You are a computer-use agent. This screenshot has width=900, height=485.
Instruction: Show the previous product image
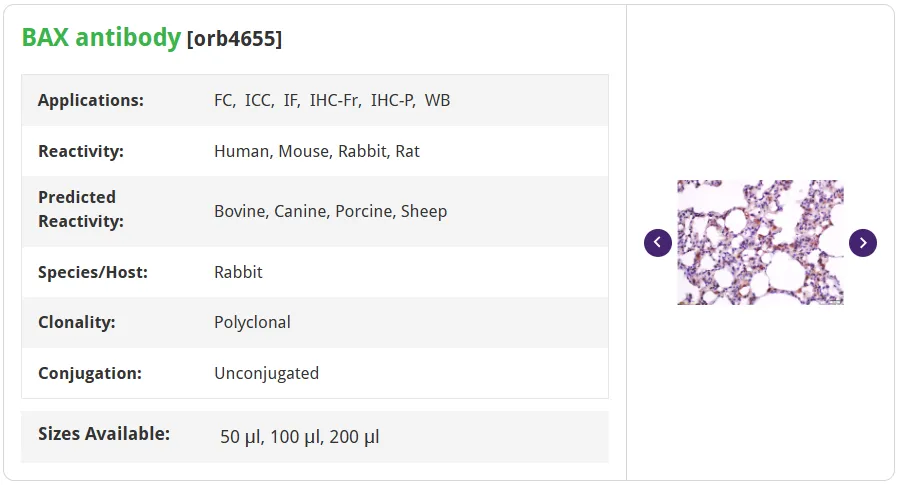point(658,243)
